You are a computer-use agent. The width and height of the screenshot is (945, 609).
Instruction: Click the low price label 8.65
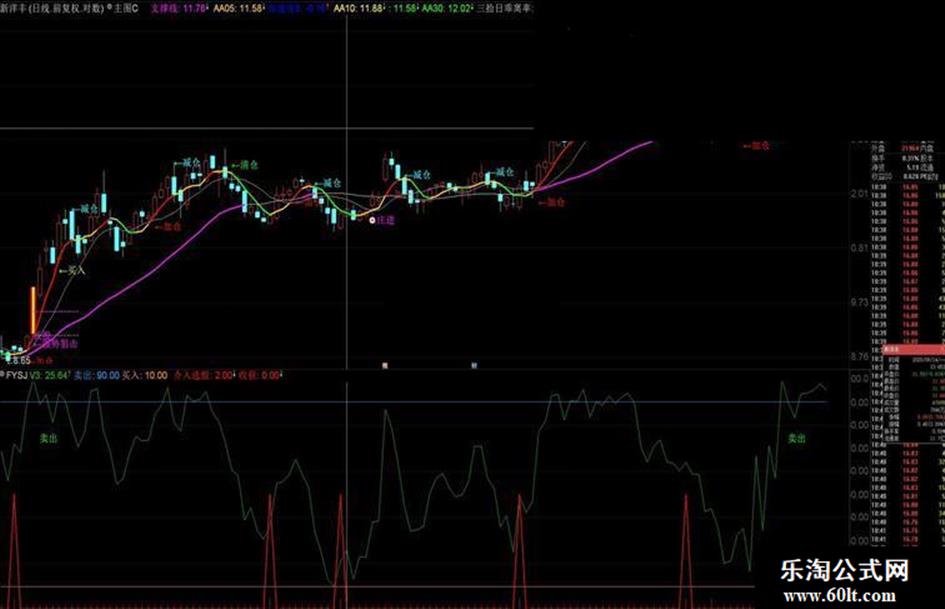pyautogui.click(x=19, y=361)
